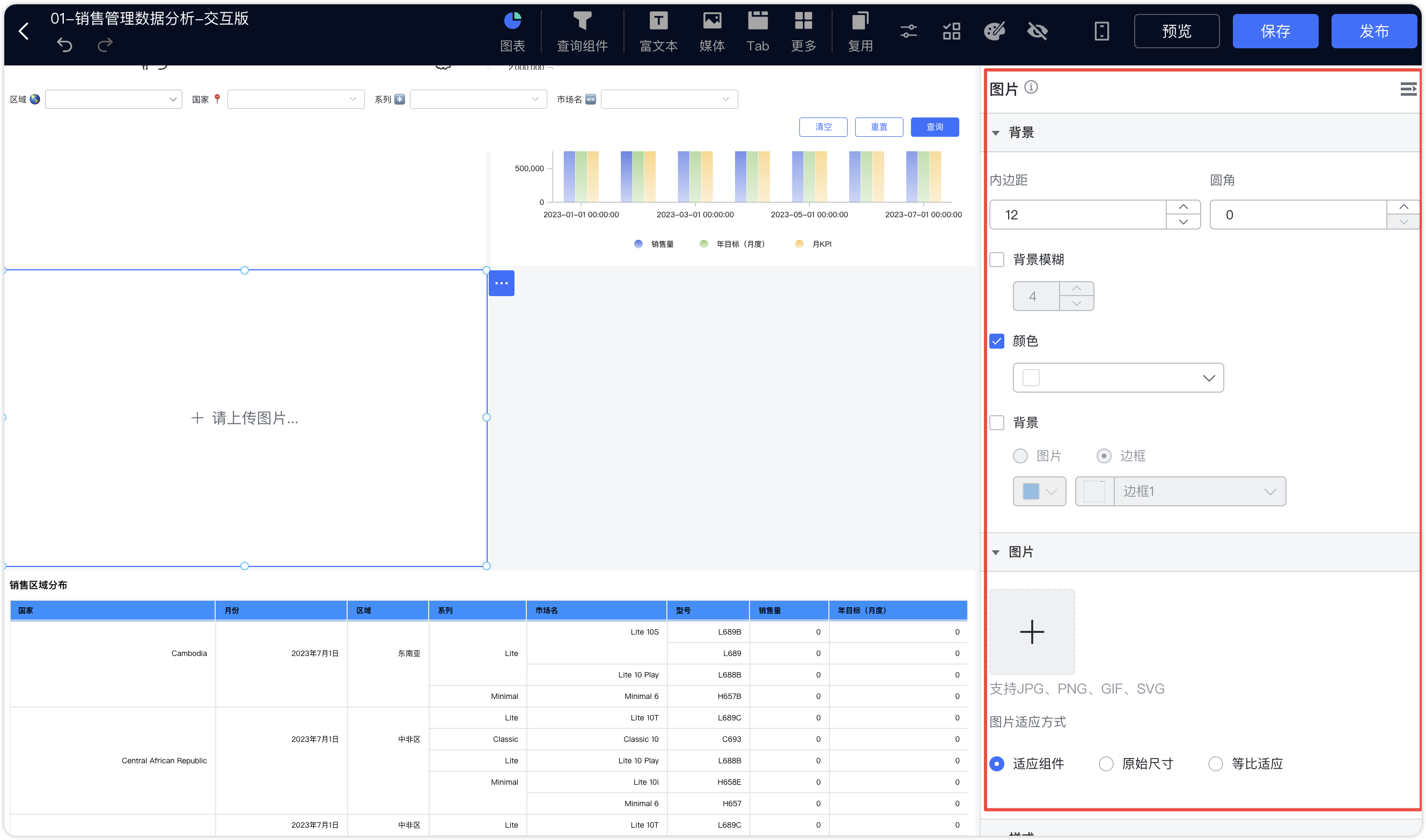Click the 内边距 input field showing 12
This screenshot has height=840, width=1426.
[x=1077, y=215]
